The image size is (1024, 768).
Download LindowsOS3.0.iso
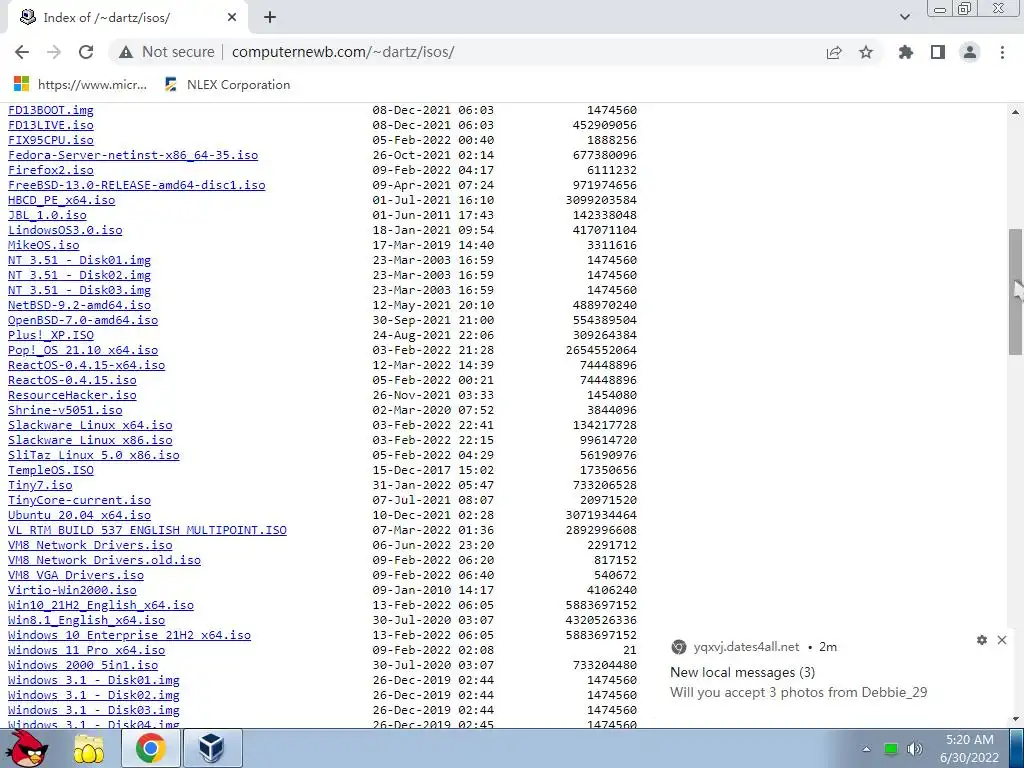tap(65, 230)
